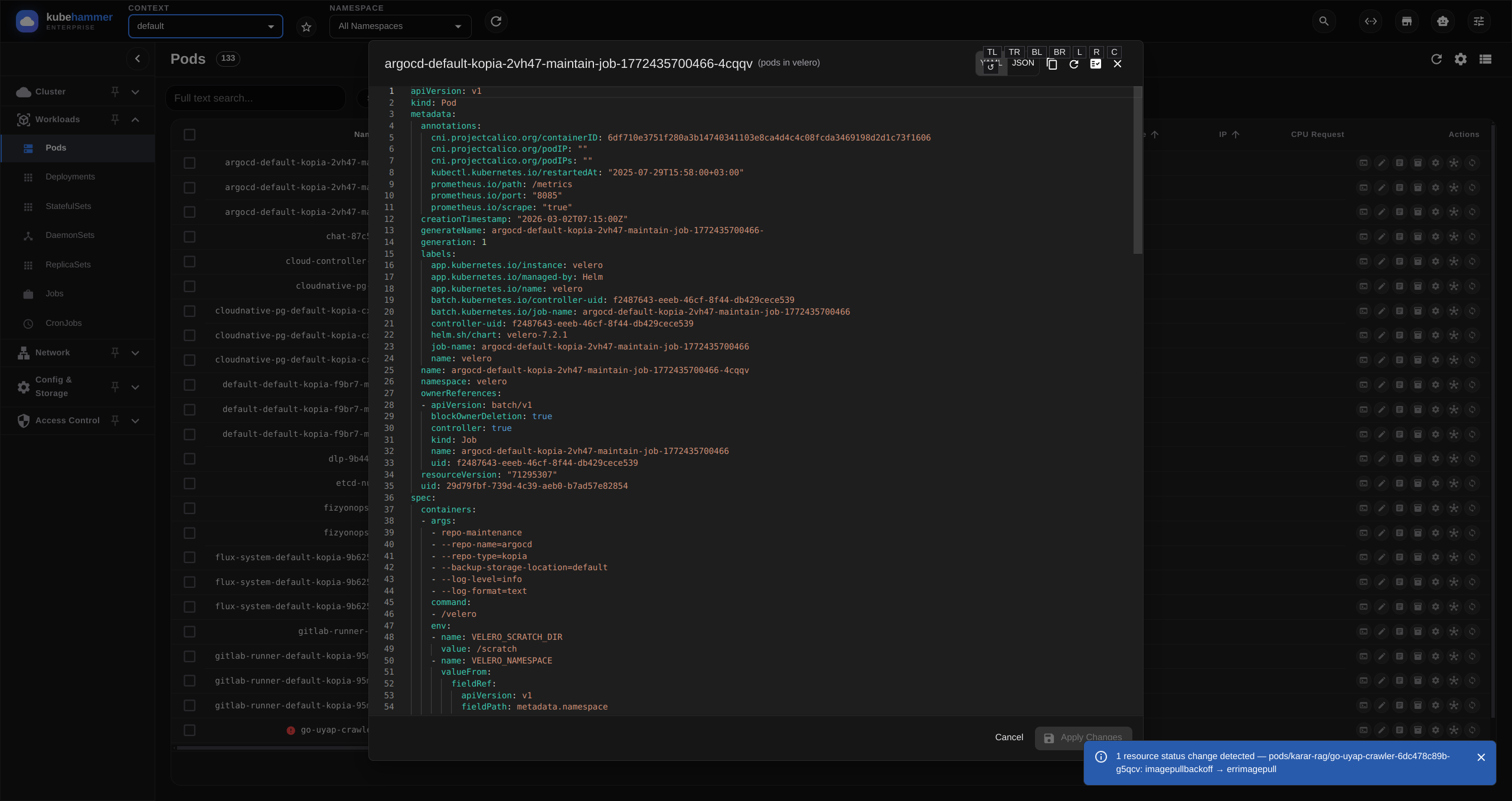1512x801 pixels.
Task: Click the C position button
Action: point(1114,52)
